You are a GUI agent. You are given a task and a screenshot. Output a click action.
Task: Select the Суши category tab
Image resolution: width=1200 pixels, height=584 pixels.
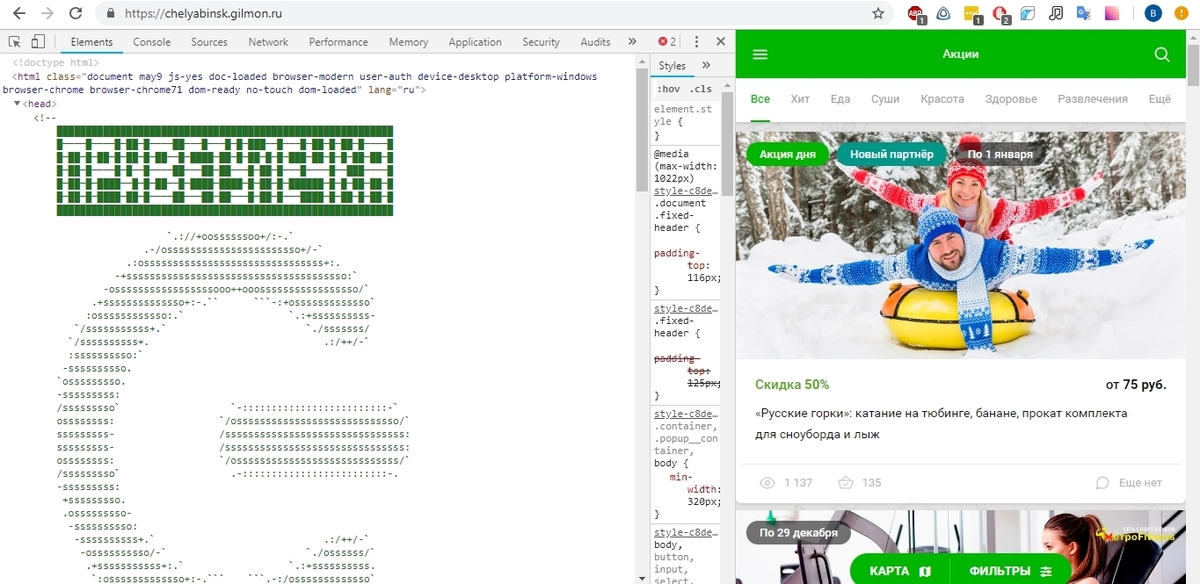[x=884, y=99]
